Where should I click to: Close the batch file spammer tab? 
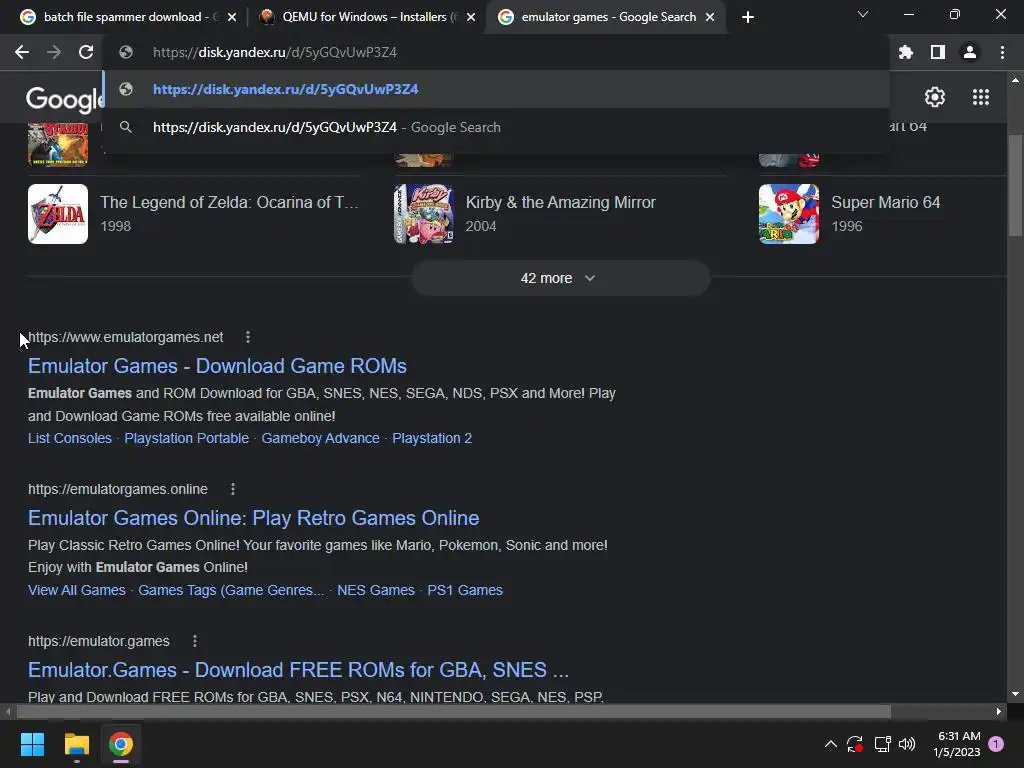click(x=232, y=17)
